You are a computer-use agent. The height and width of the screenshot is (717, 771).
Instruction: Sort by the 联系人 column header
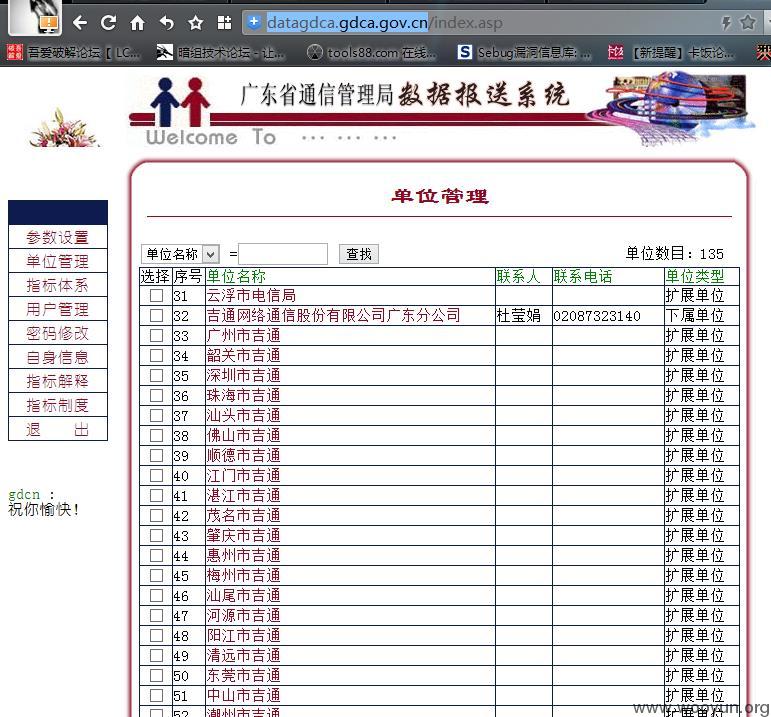click(x=518, y=277)
